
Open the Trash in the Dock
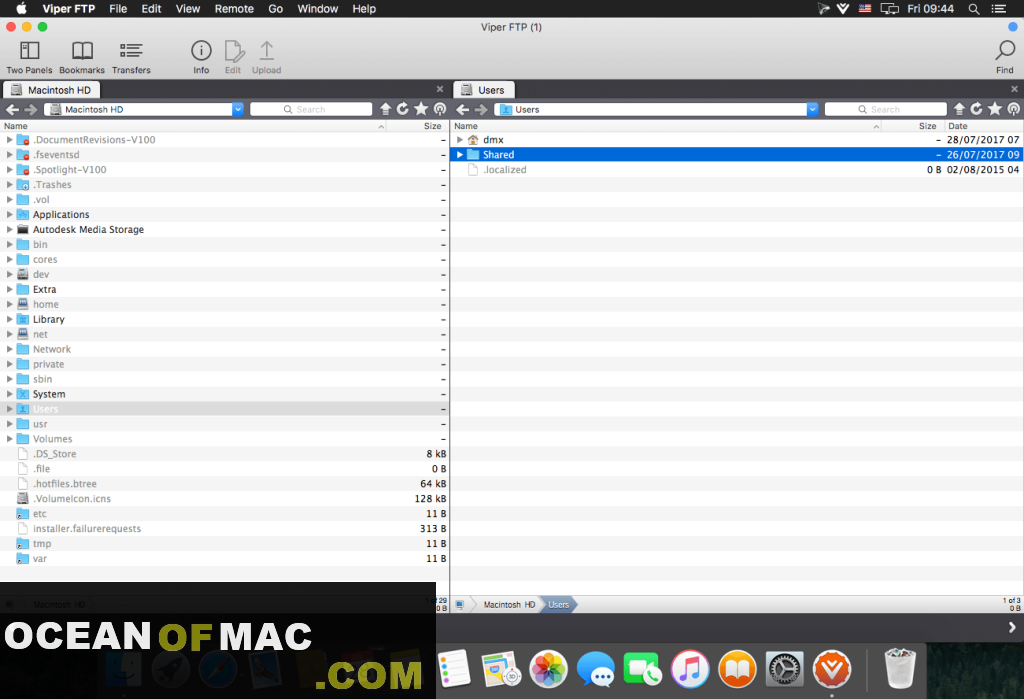pos(900,668)
